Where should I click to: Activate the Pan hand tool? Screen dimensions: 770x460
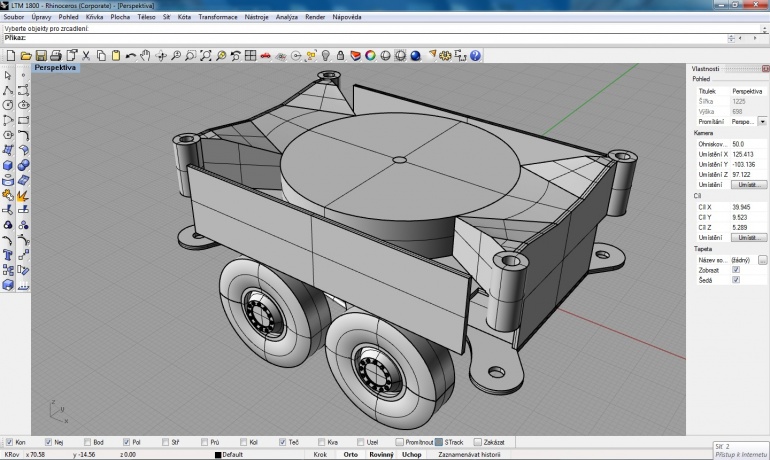pyautogui.click(x=145, y=55)
